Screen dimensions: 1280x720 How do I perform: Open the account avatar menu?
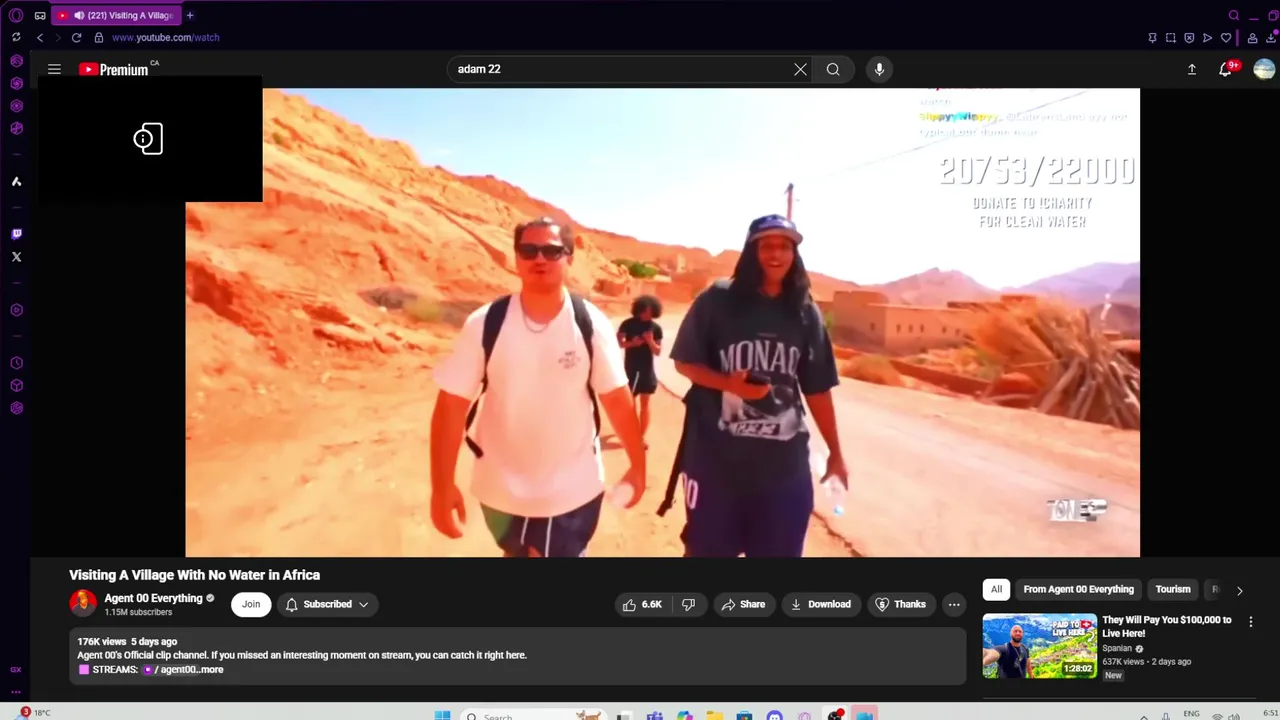(1264, 69)
